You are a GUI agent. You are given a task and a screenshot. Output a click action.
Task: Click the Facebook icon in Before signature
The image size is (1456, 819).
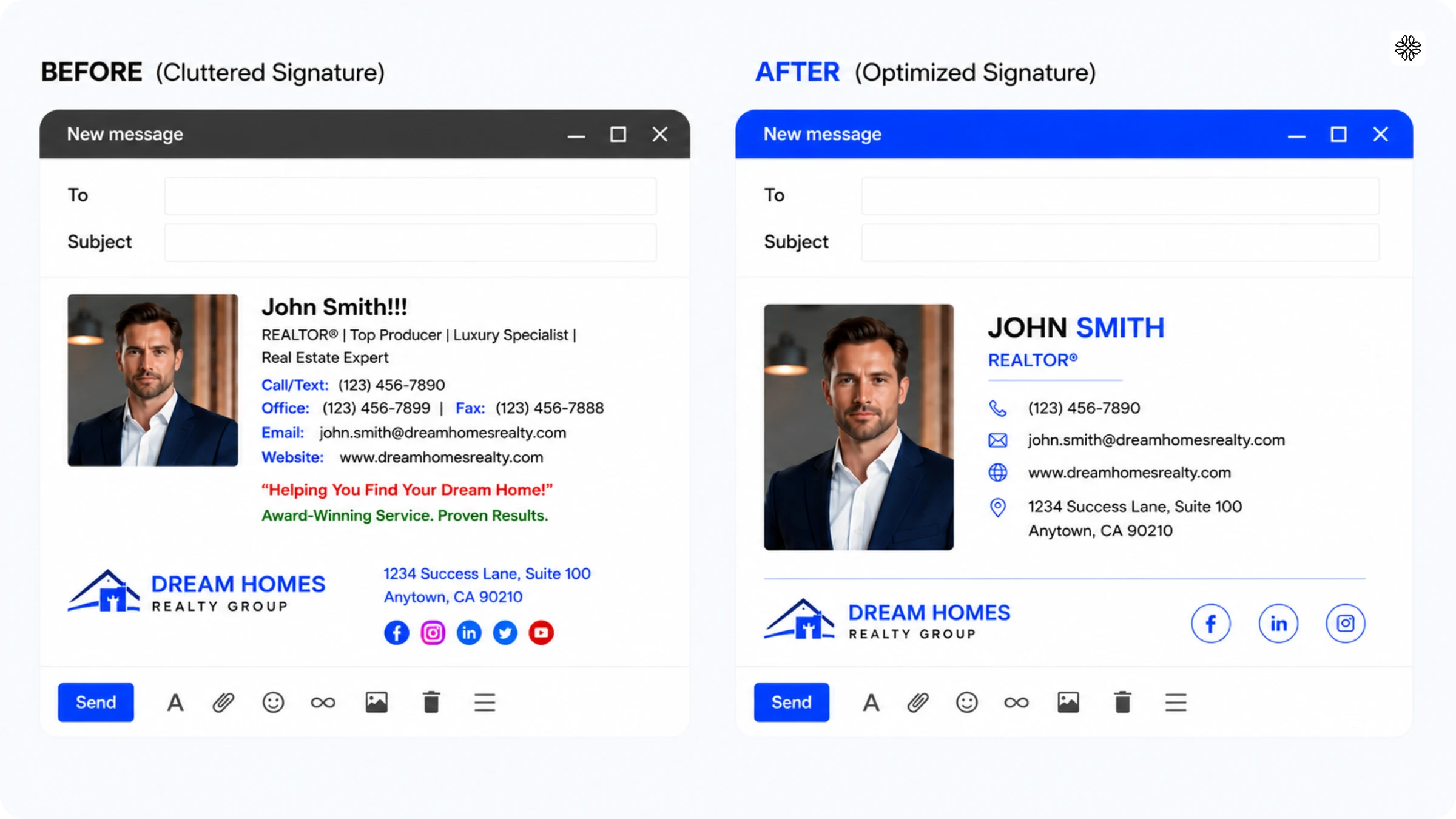pyautogui.click(x=397, y=633)
